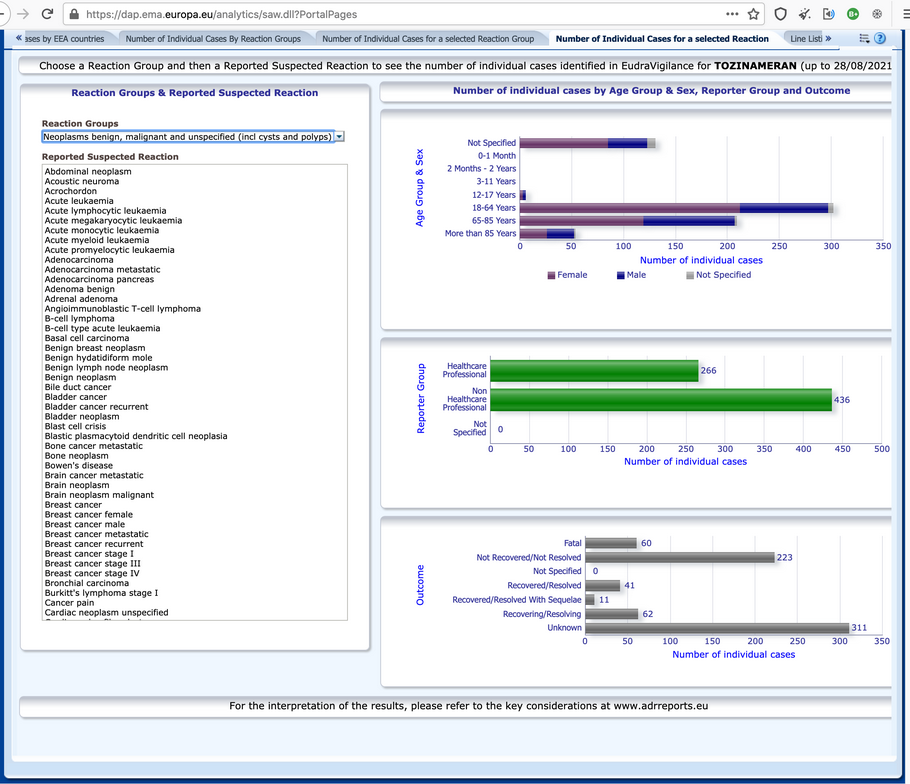910x784 pixels.
Task: Click the browser address bar URL
Action: (x=221, y=14)
